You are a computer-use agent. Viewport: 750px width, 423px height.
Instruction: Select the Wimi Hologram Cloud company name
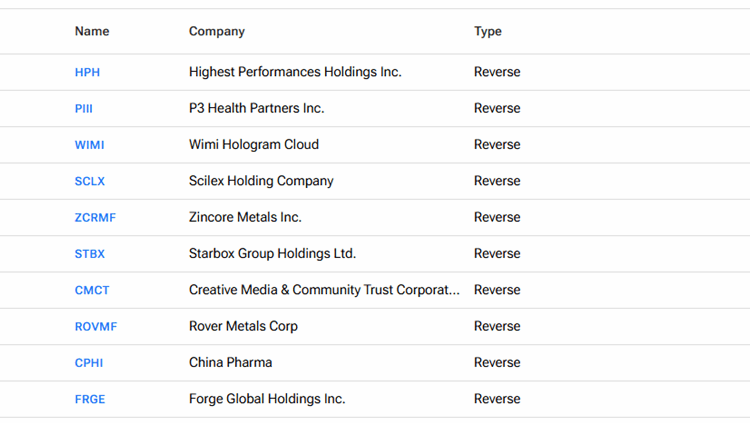coord(254,145)
